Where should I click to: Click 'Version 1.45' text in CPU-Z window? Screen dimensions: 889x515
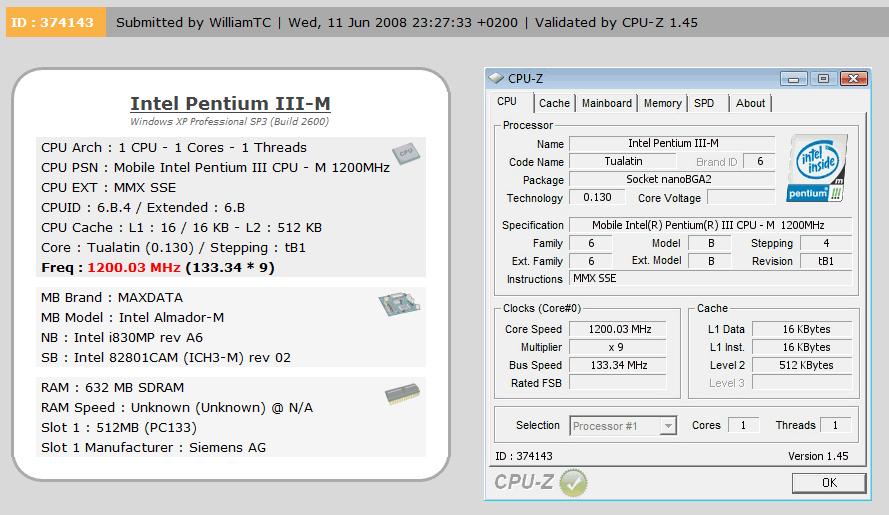click(x=818, y=456)
